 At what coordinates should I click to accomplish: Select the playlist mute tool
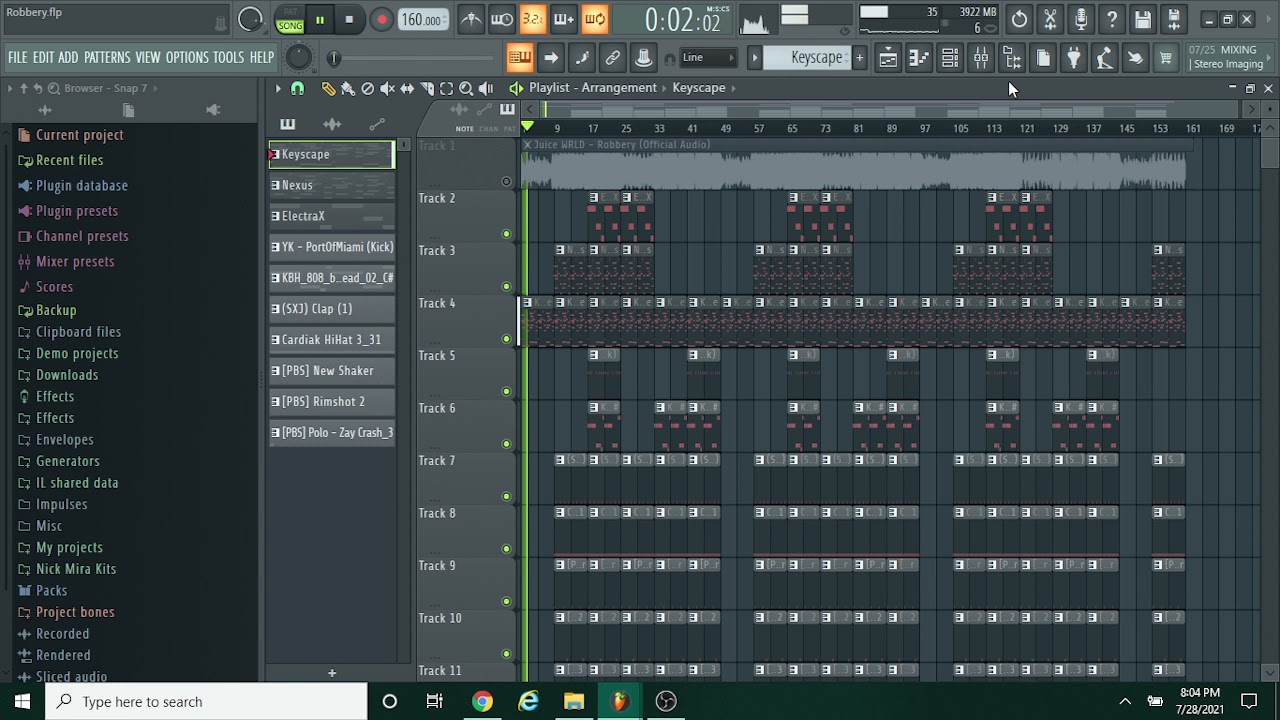point(387,88)
